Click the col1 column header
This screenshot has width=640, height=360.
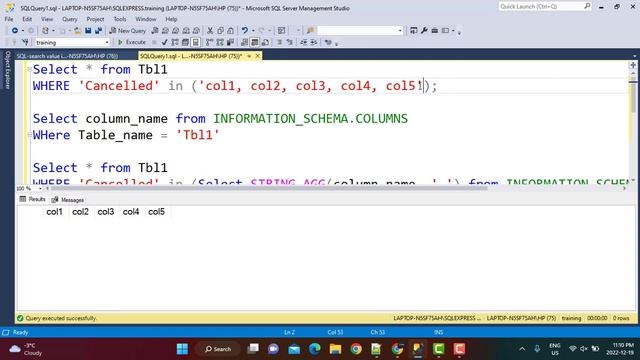[54, 212]
